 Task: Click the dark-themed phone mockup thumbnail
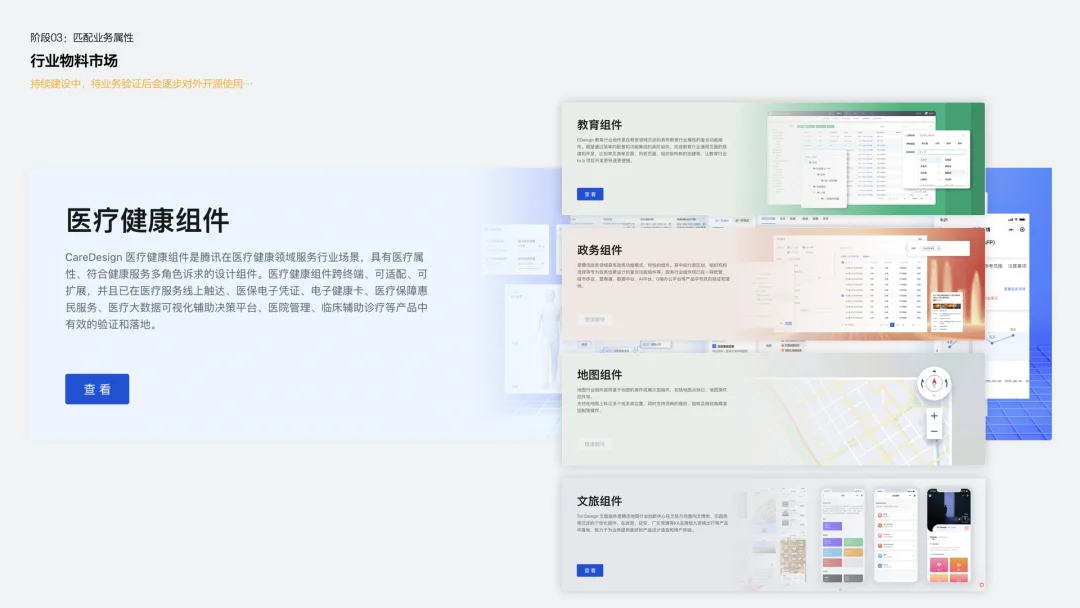[x=949, y=535]
